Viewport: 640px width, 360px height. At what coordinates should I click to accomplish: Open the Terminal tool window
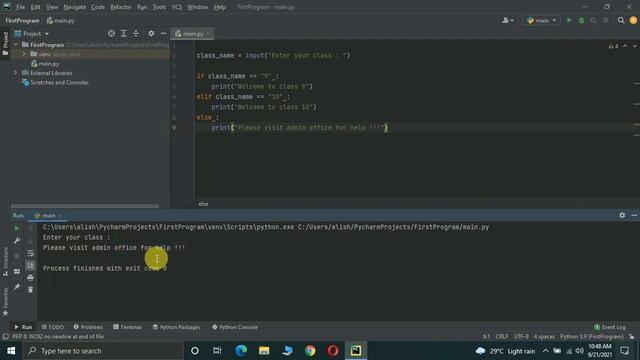(x=127, y=327)
